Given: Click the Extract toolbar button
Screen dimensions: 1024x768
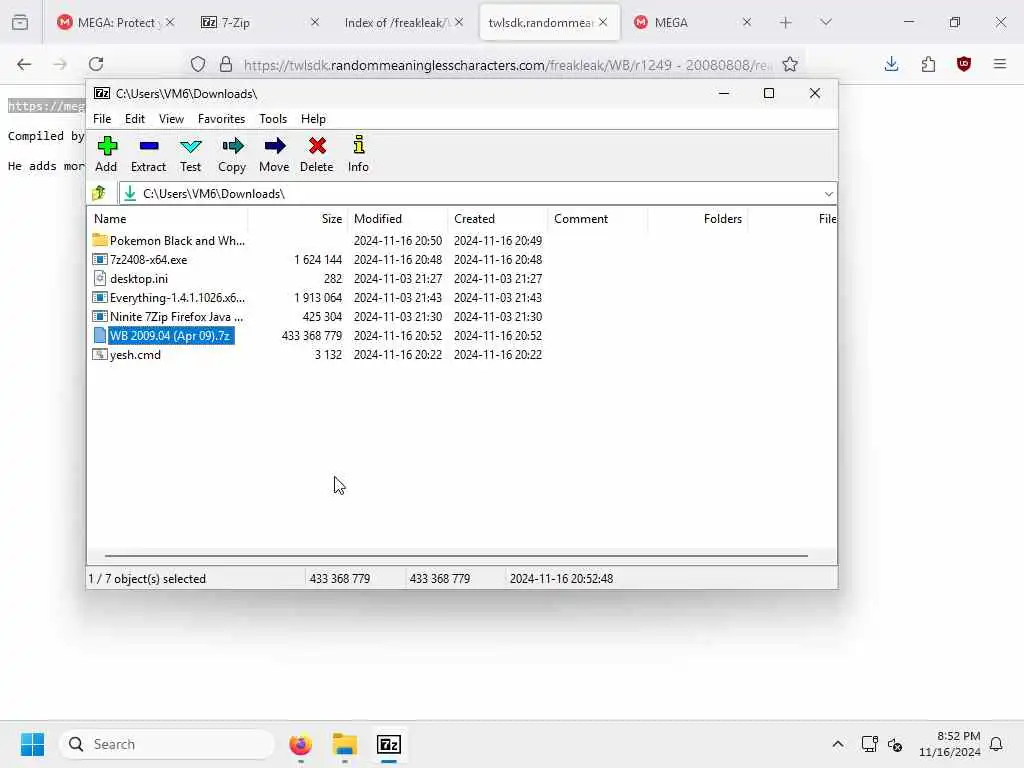Looking at the screenshot, I should pos(148,154).
